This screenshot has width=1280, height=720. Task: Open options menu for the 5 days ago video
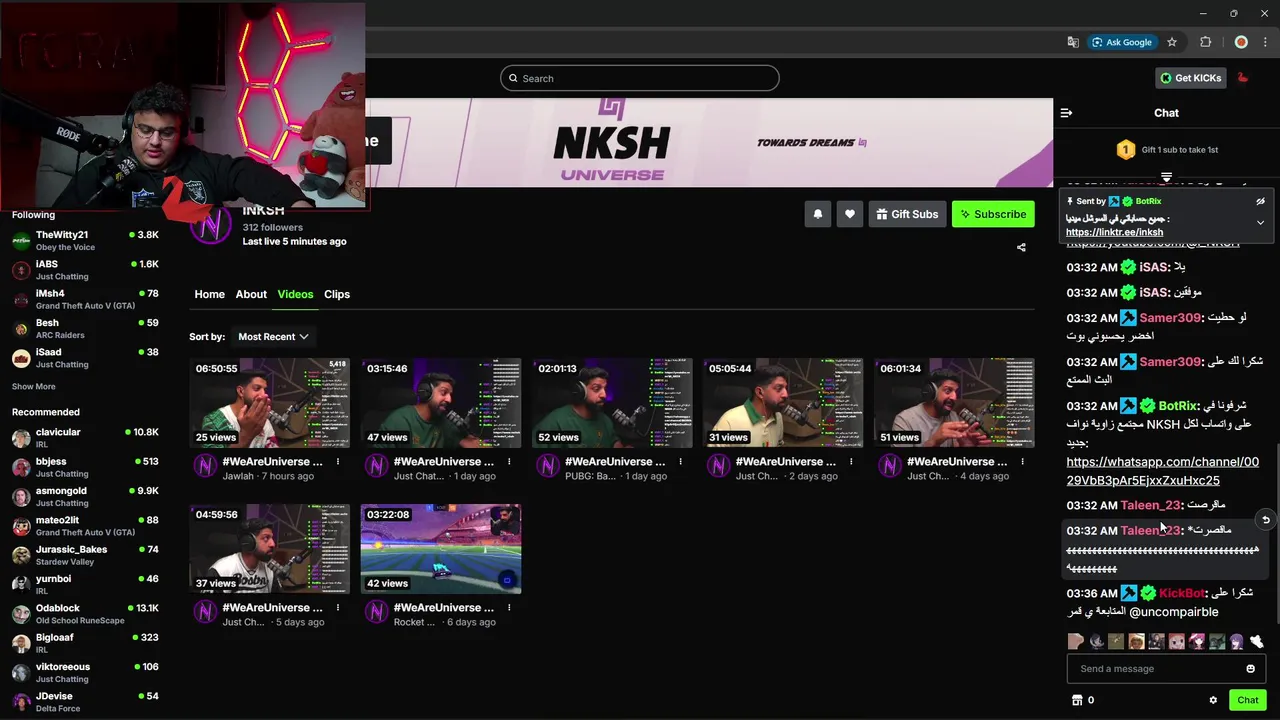(338, 607)
